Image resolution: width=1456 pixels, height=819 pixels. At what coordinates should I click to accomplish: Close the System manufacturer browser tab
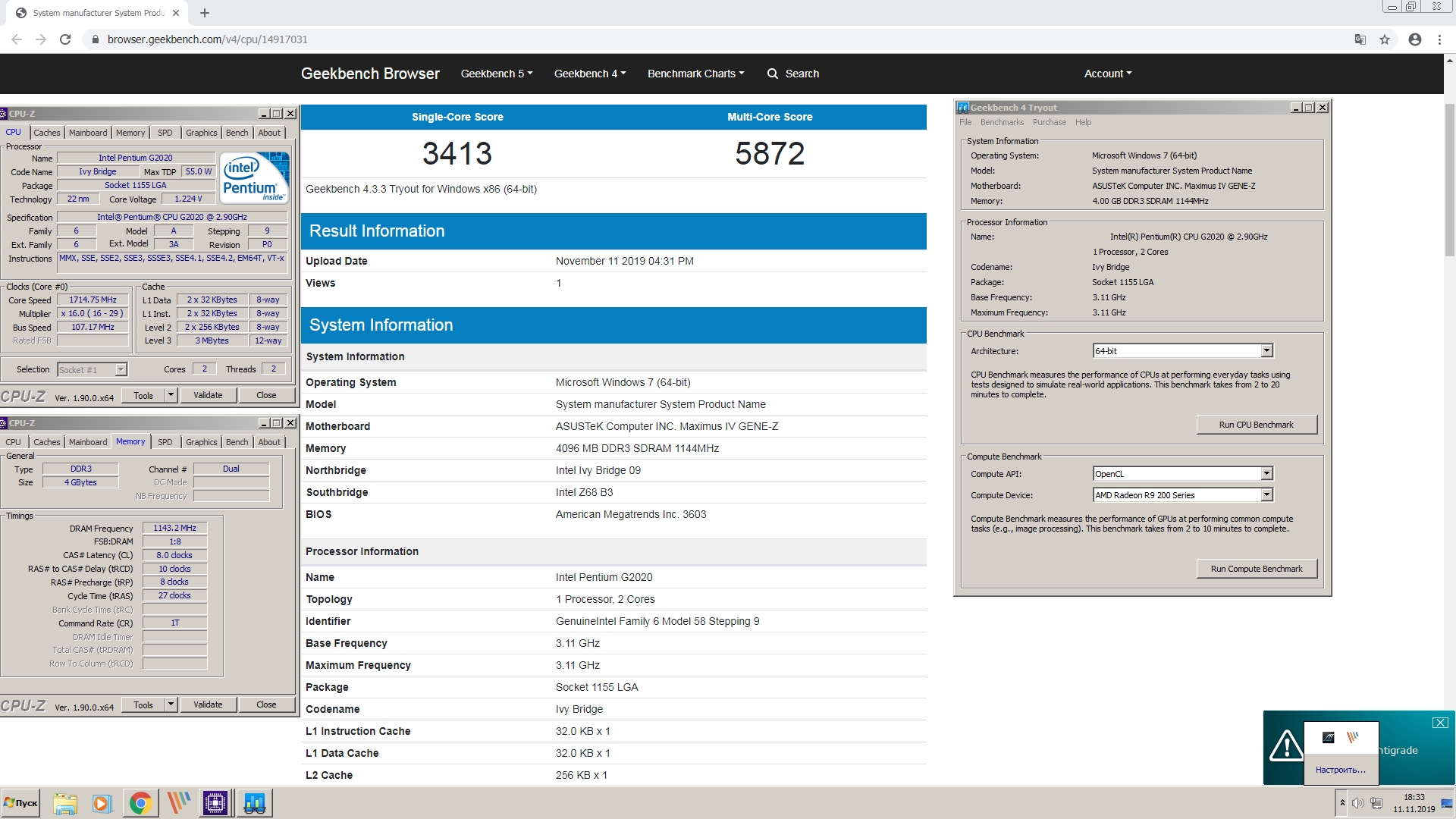click(176, 13)
